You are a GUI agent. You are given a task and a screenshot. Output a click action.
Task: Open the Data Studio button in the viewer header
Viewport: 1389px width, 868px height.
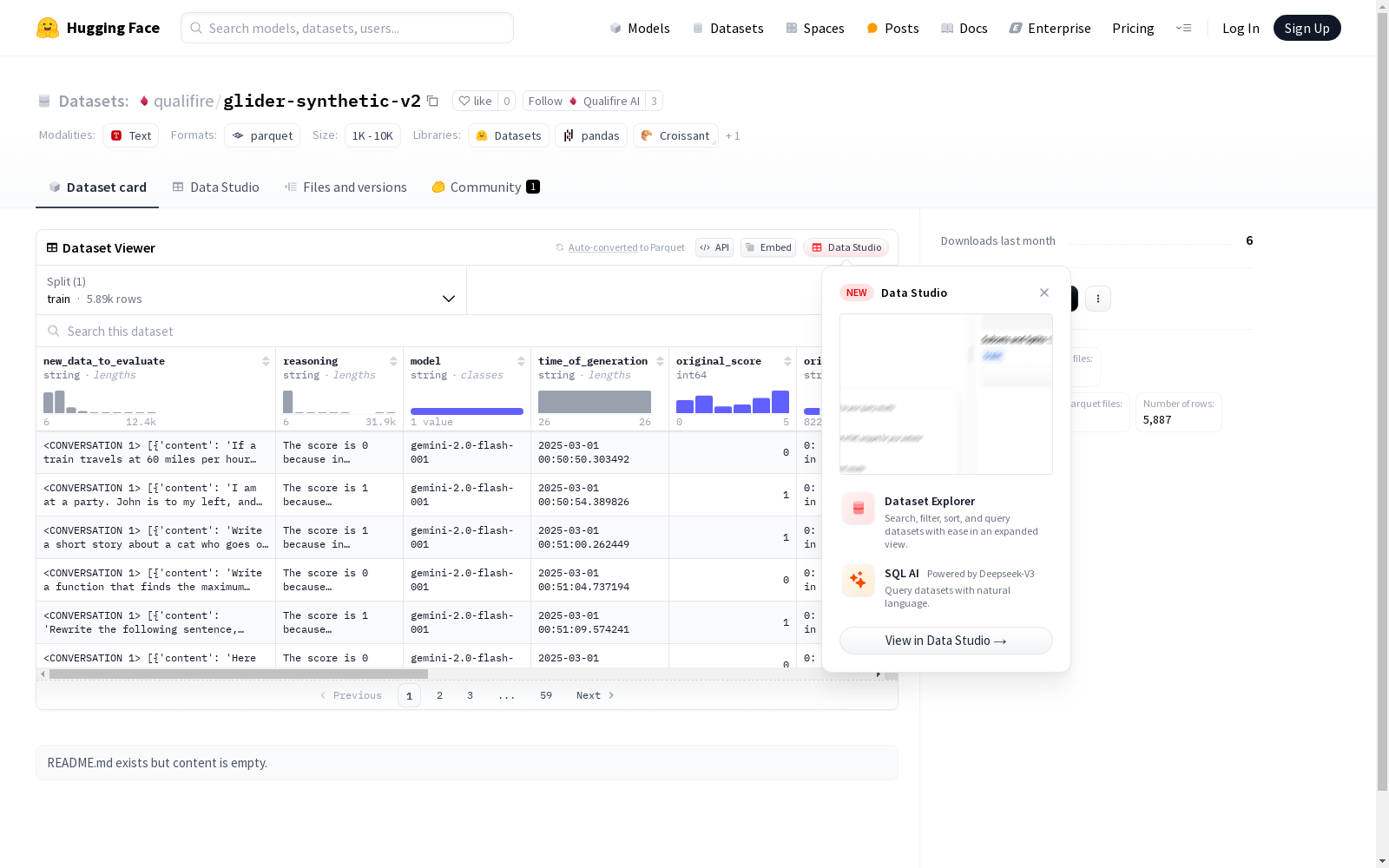846,247
